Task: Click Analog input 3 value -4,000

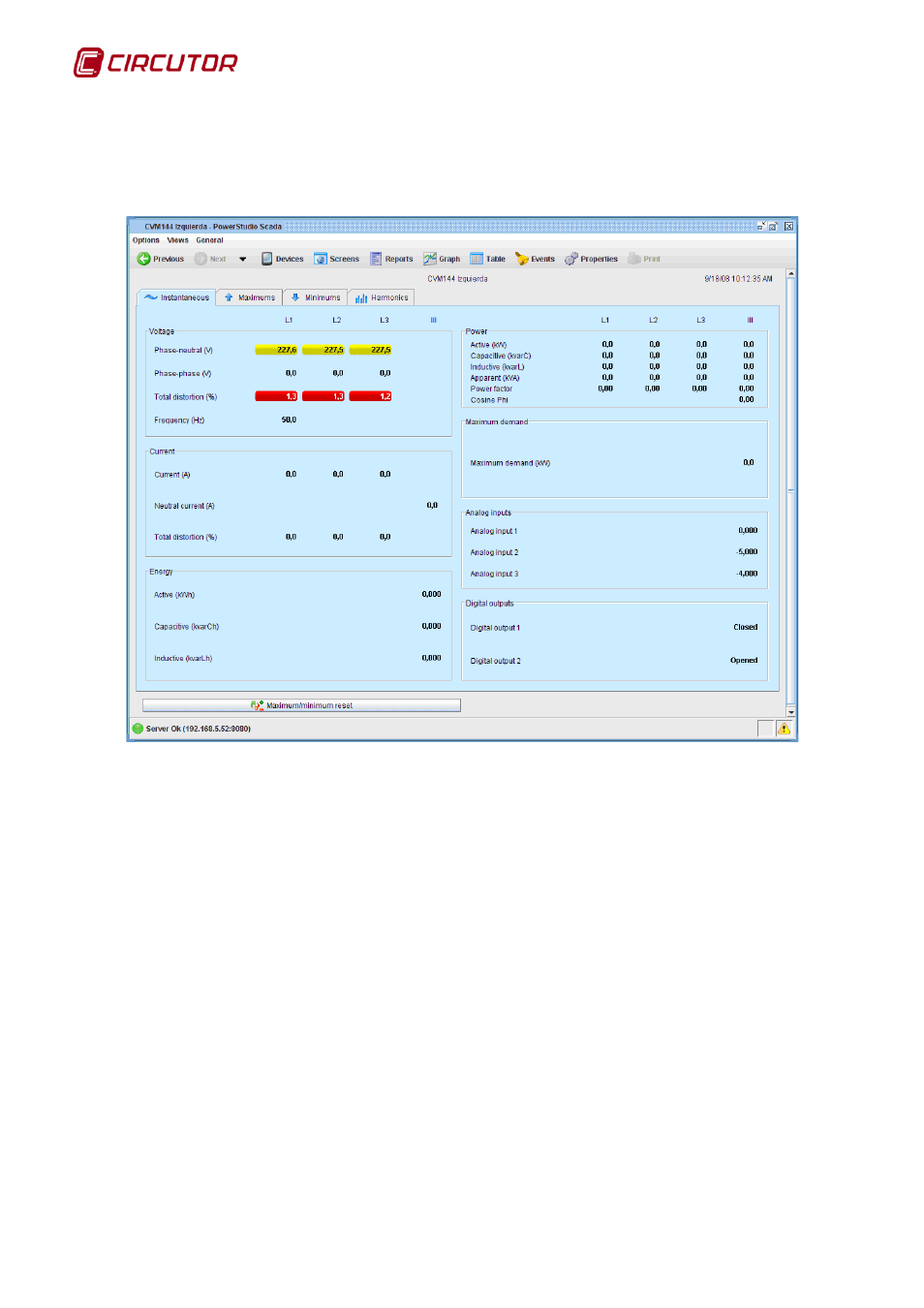Action: coord(747,574)
